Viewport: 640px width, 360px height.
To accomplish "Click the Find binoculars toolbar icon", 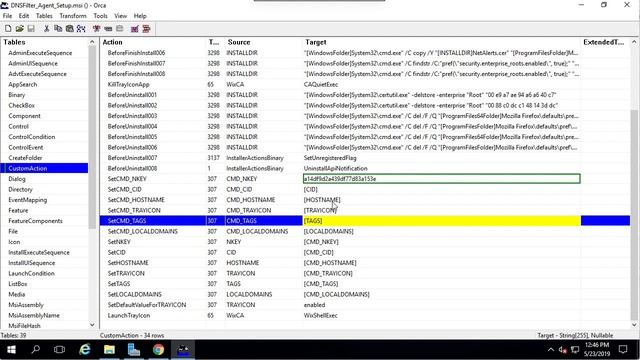I will point(81,29).
